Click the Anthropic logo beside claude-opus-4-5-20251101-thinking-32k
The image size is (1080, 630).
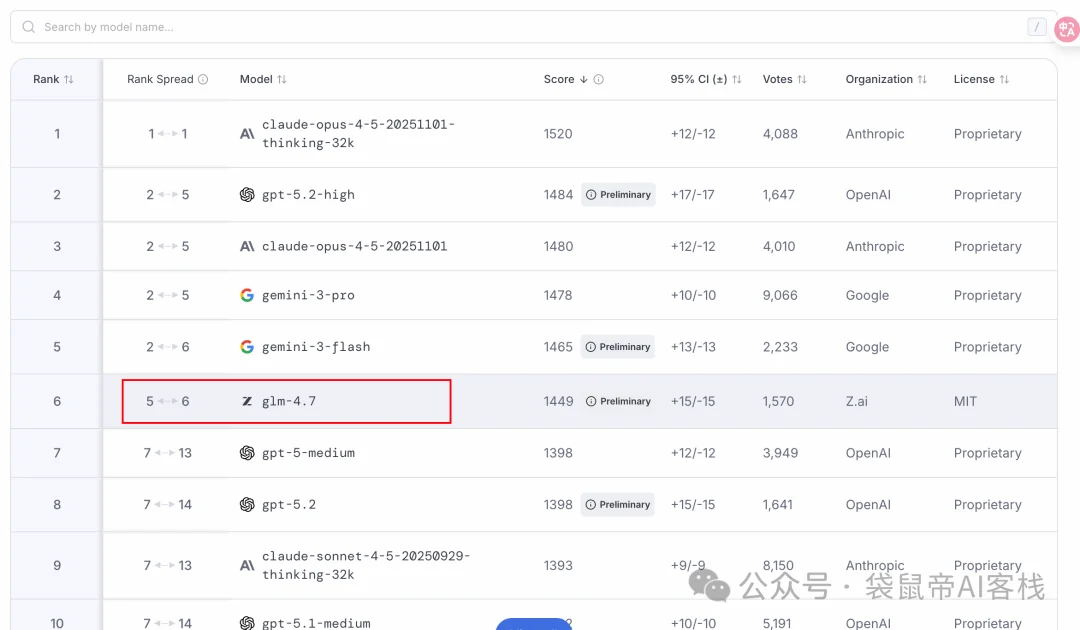tap(247, 134)
